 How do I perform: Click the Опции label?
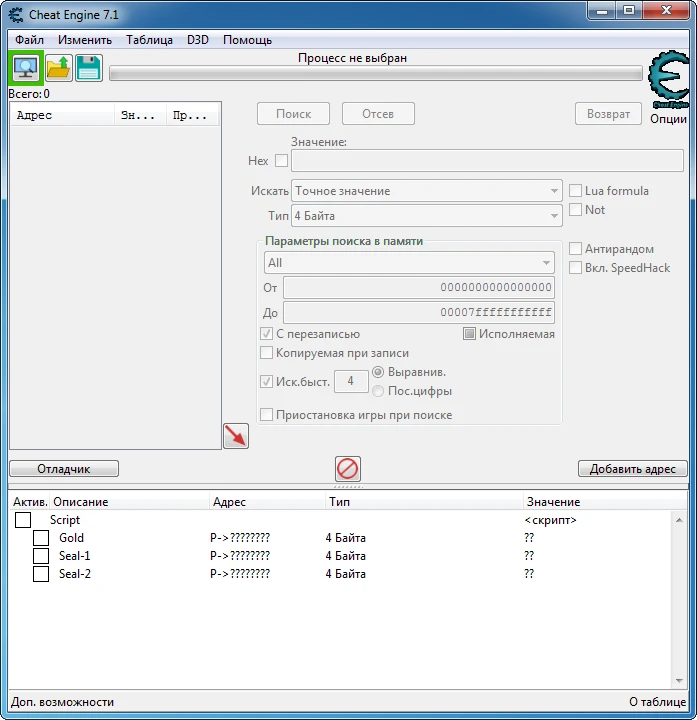pos(669,119)
